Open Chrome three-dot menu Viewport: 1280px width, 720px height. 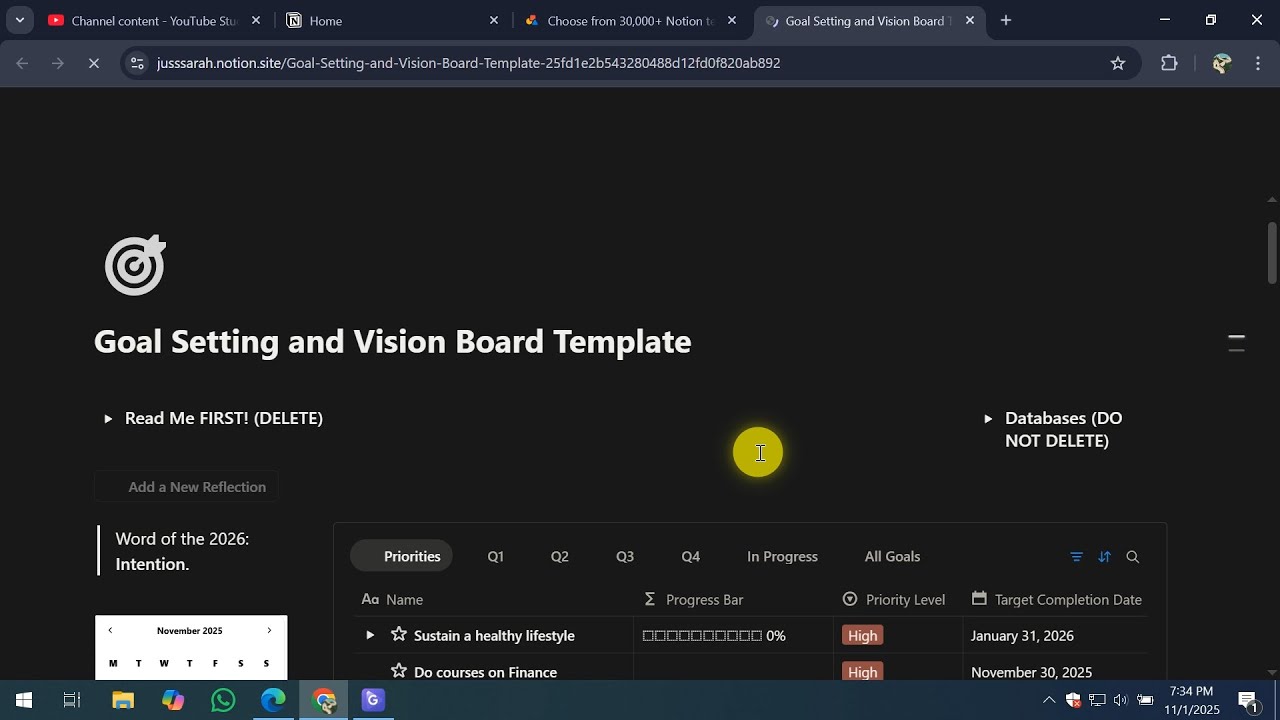[1258, 63]
